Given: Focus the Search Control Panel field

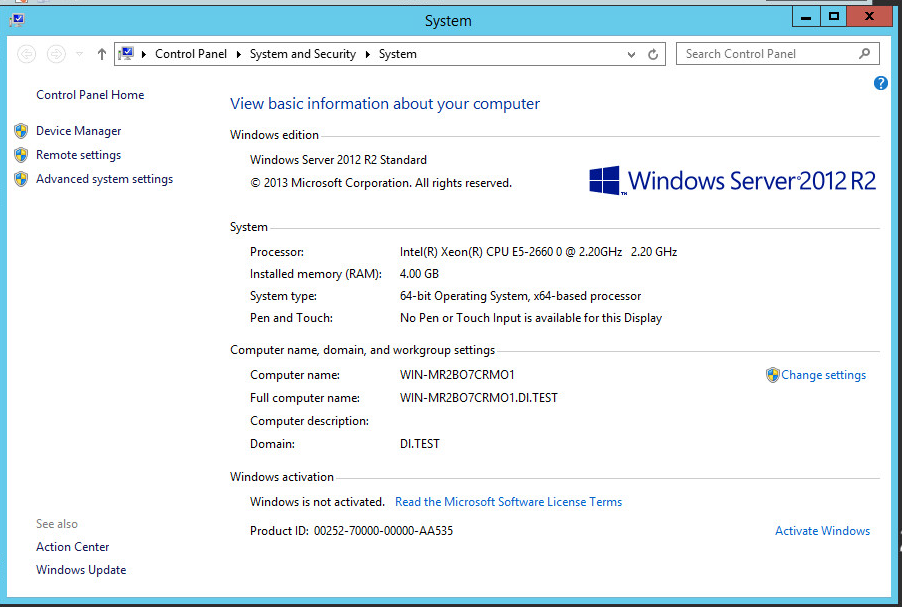Looking at the screenshot, I should coord(765,54).
